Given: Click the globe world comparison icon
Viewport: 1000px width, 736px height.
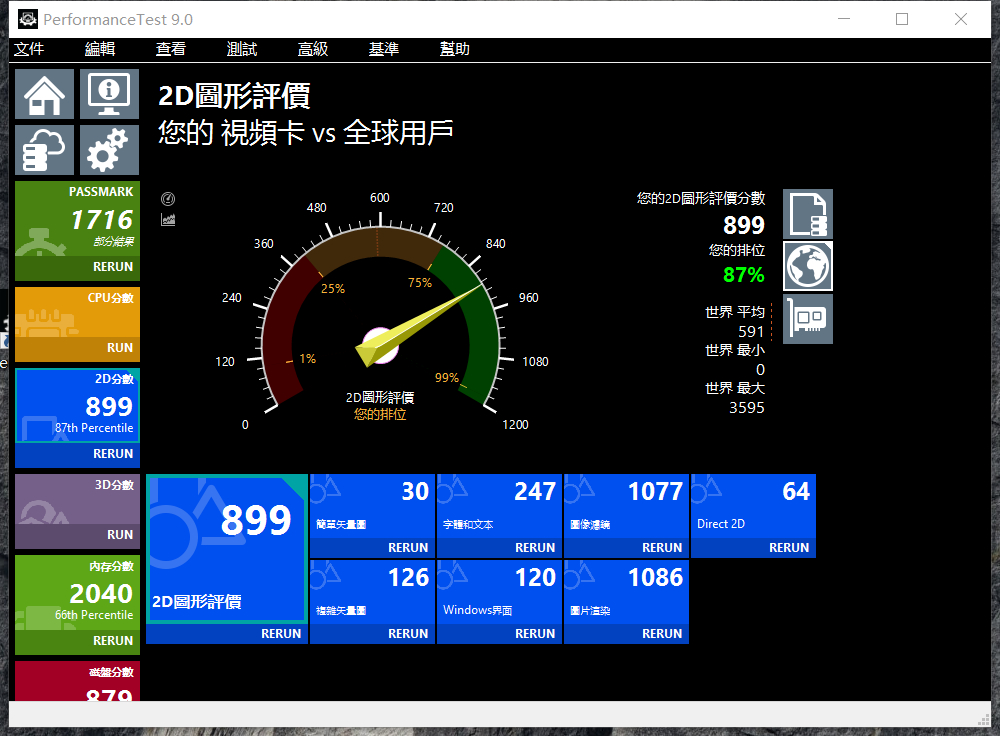Looking at the screenshot, I should (808, 266).
